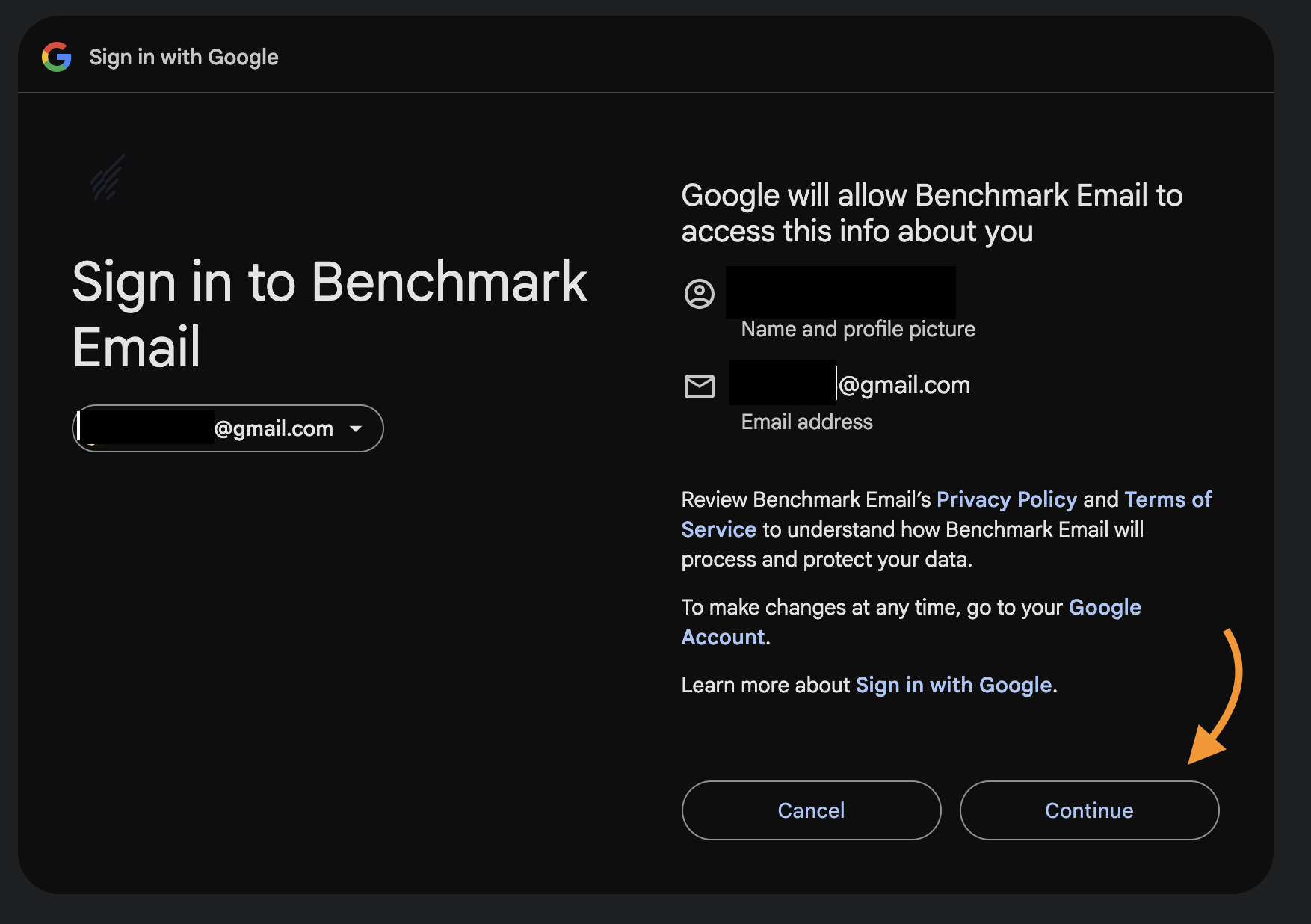Click the 'Sign in to Benchmark Email' heading
Image resolution: width=1311 pixels, height=924 pixels.
click(330, 314)
